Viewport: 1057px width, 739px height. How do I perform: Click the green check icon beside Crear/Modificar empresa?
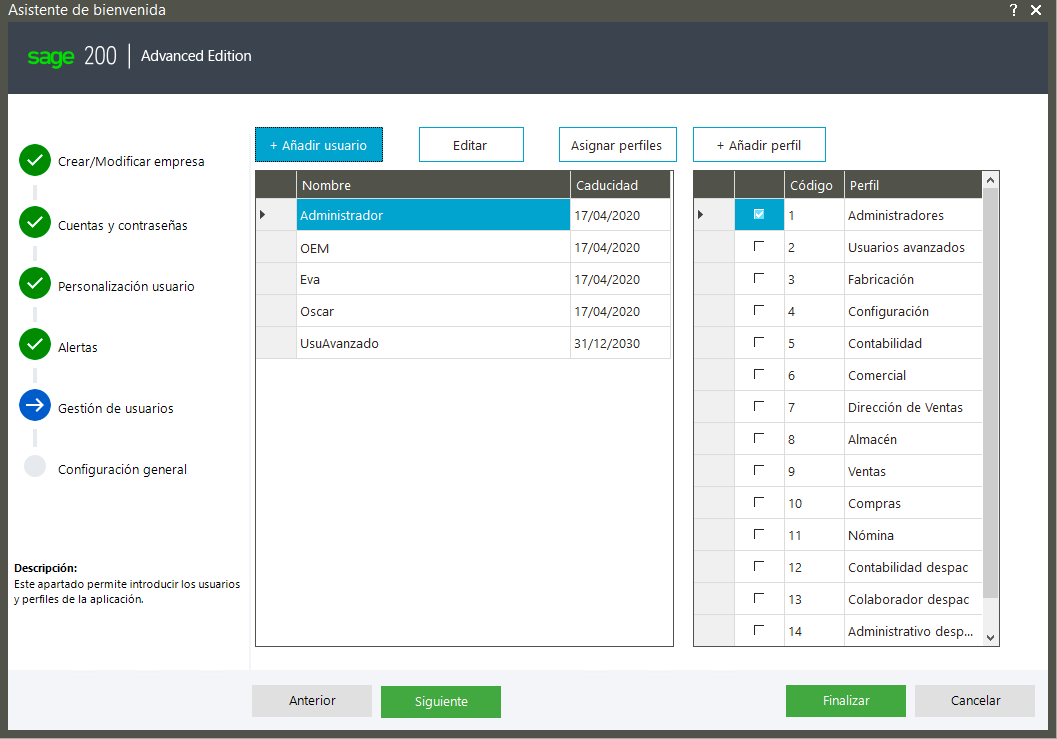pos(35,160)
